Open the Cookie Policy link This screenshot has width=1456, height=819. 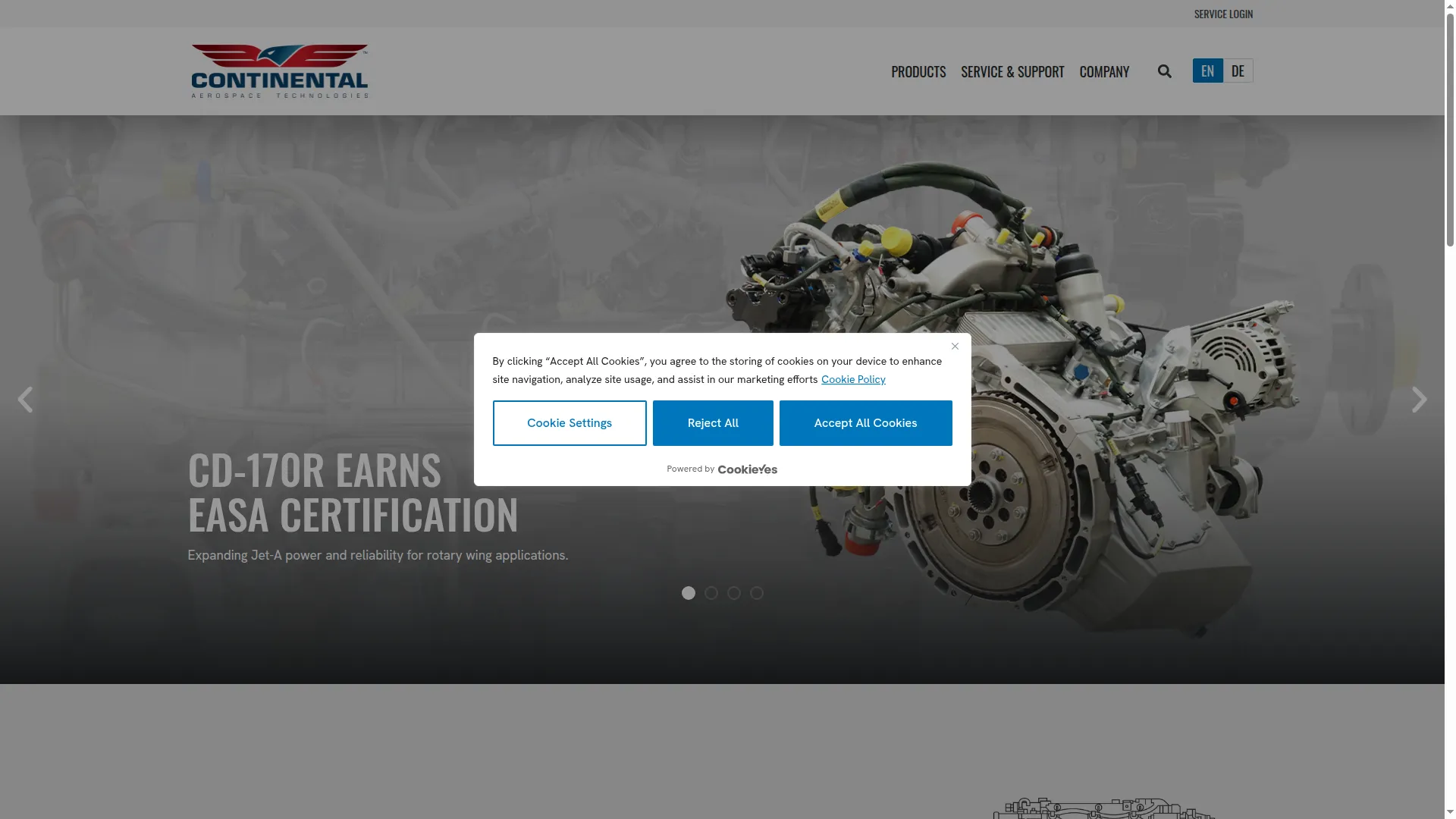click(853, 379)
